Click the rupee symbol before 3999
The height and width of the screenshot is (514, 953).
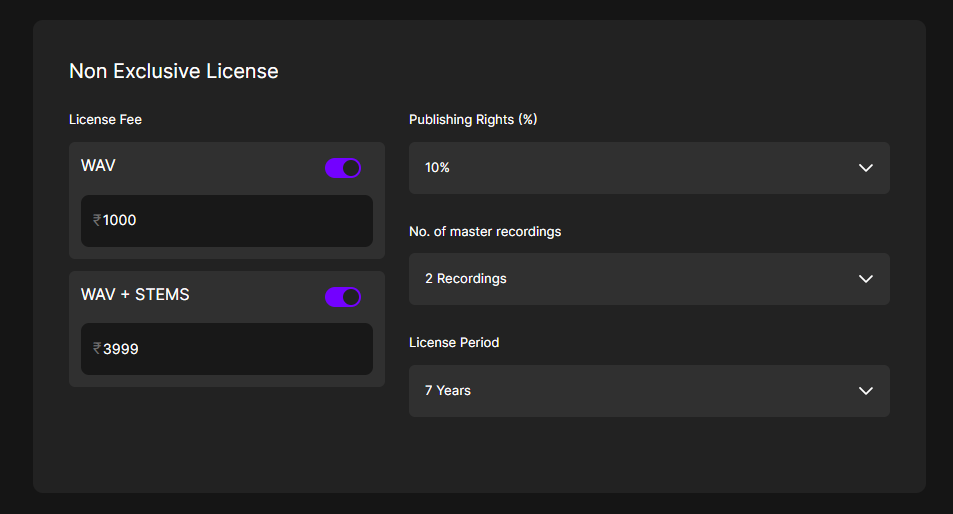97,349
